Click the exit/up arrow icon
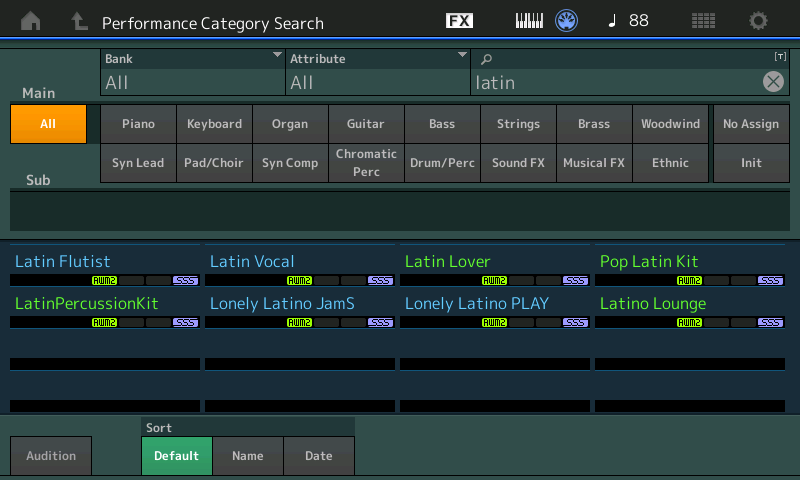 click(x=79, y=21)
